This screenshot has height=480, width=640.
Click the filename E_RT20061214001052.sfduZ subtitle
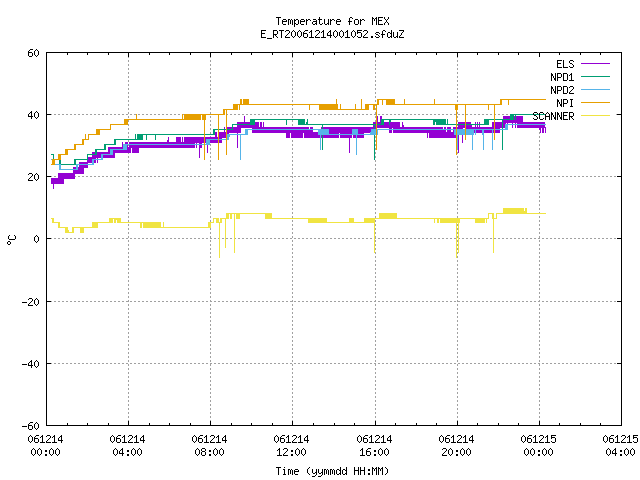click(x=332, y=34)
